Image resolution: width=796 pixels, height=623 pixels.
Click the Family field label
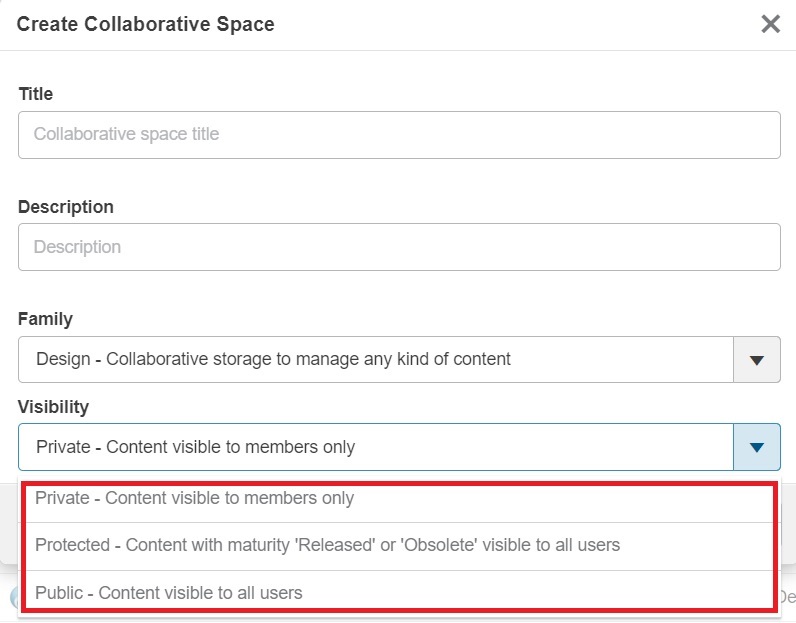(x=45, y=320)
